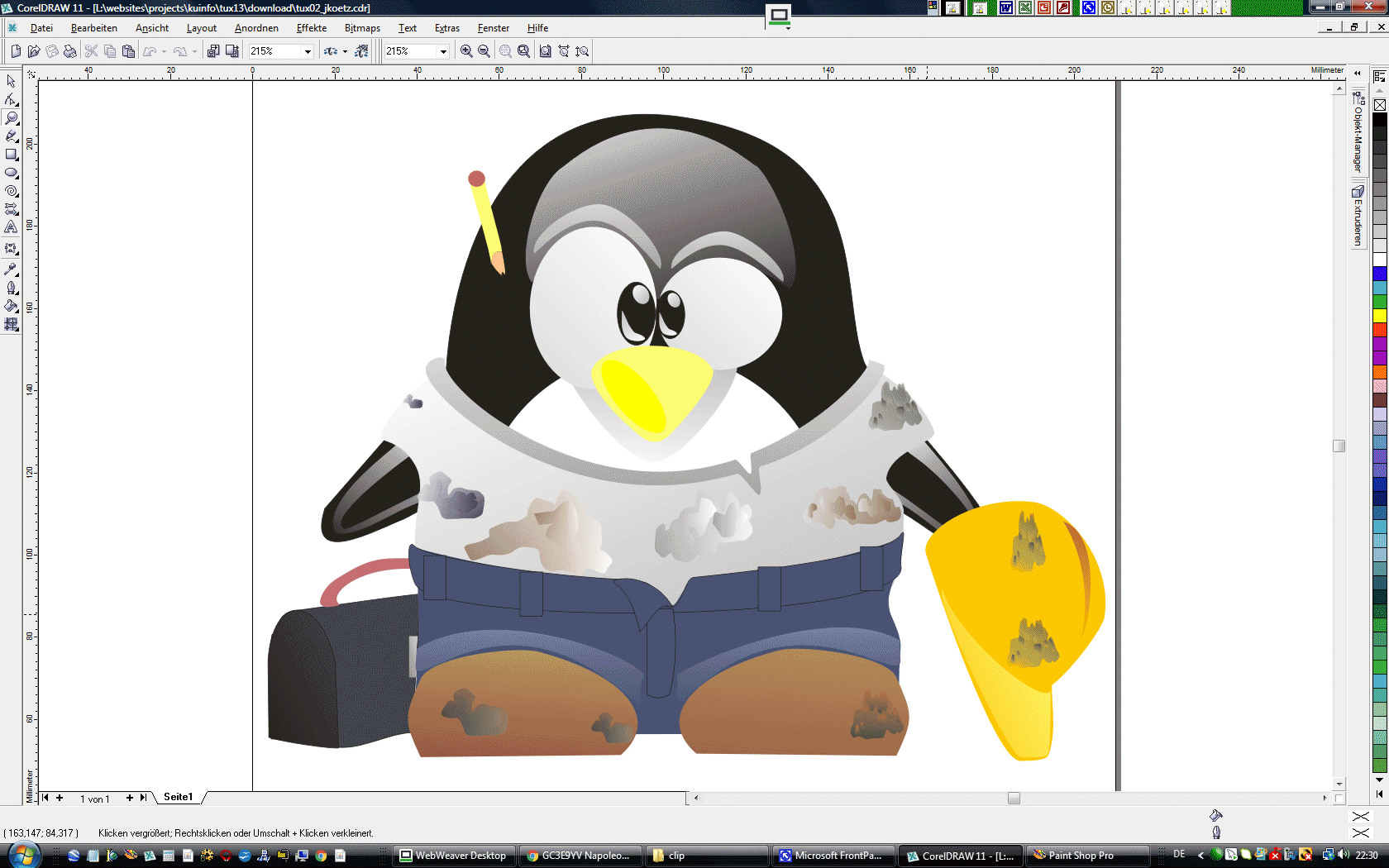Open the Effekte menu

[312, 28]
